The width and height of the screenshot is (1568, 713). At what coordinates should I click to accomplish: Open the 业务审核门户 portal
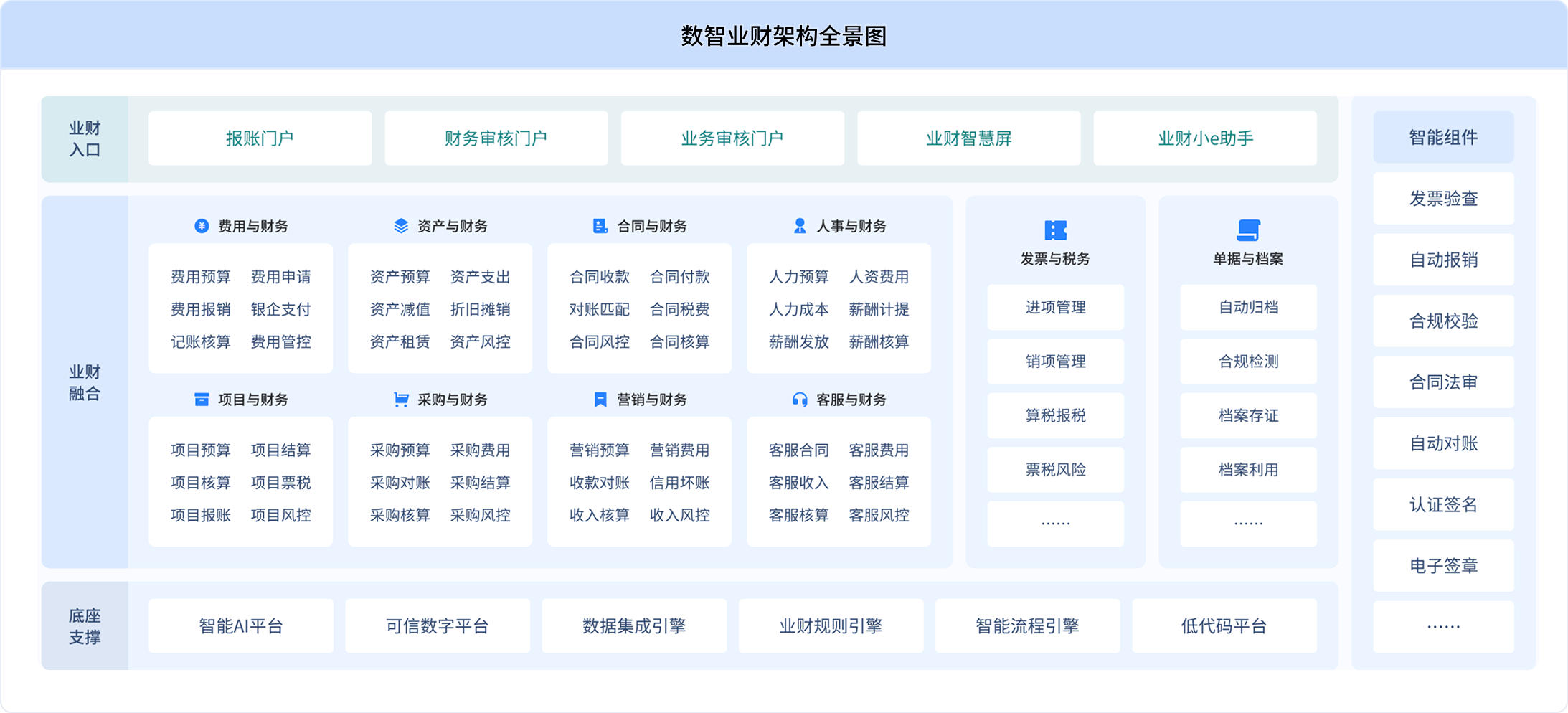click(x=732, y=138)
